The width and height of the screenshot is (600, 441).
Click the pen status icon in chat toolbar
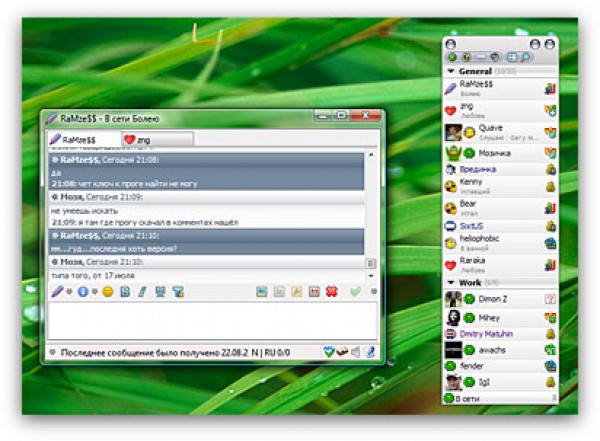(x=57, y=292)
